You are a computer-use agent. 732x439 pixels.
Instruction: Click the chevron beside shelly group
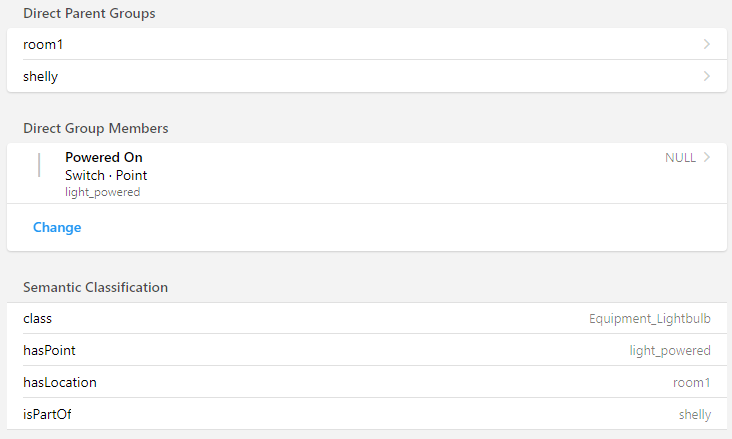707,76
